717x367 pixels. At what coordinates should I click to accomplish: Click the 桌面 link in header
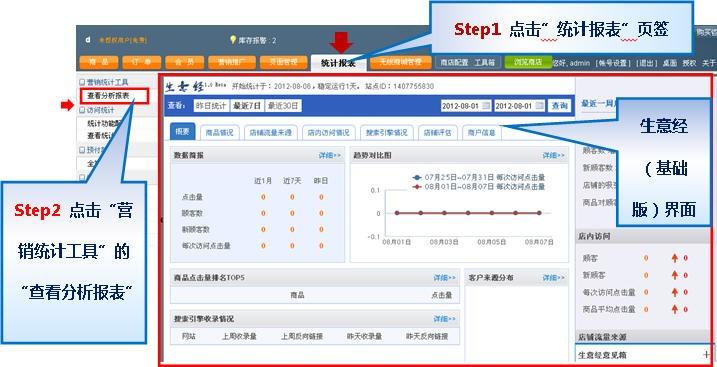[x=669, y=63]
